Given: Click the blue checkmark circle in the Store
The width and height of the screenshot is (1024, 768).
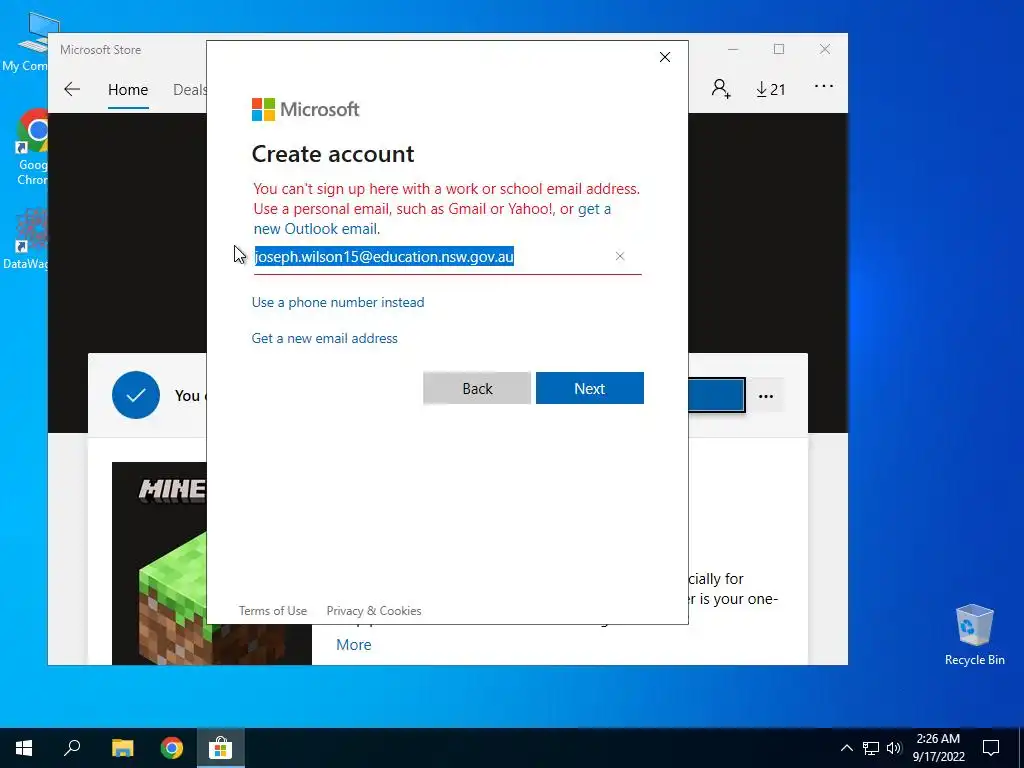Looking at the screenshot, I should (136, 395).
